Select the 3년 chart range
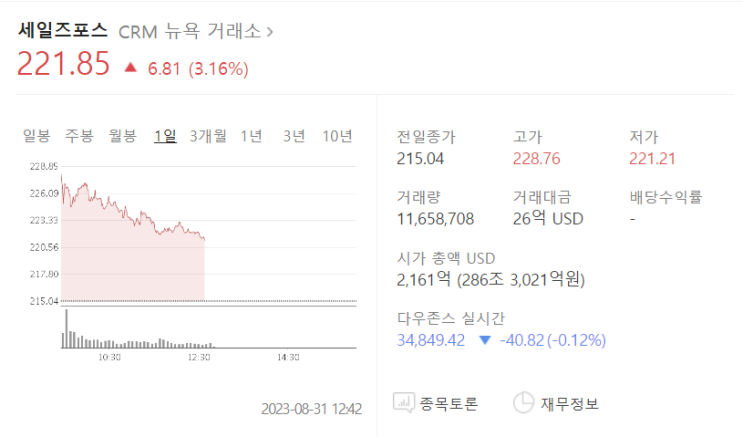Screen dimensions: 743x437 [x=294, y=136]
